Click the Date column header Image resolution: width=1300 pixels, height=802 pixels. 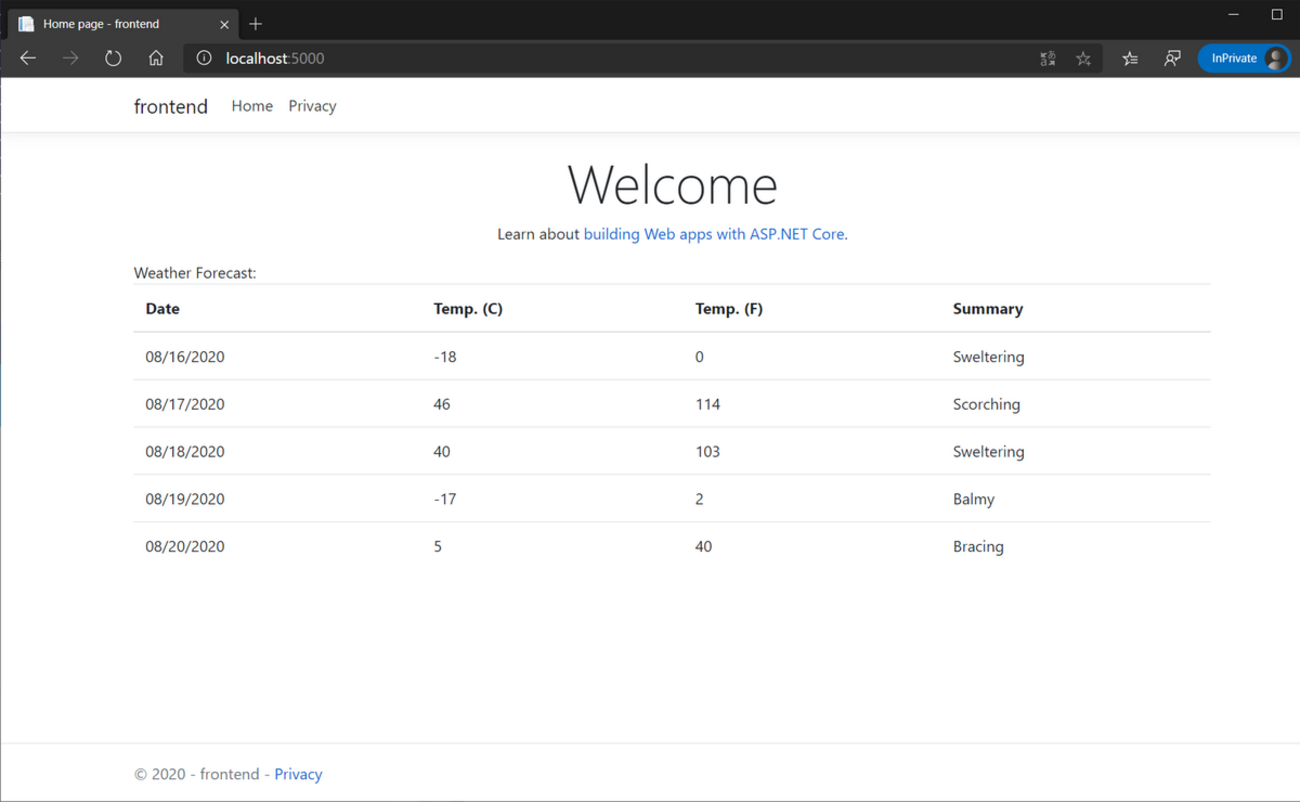162,309
